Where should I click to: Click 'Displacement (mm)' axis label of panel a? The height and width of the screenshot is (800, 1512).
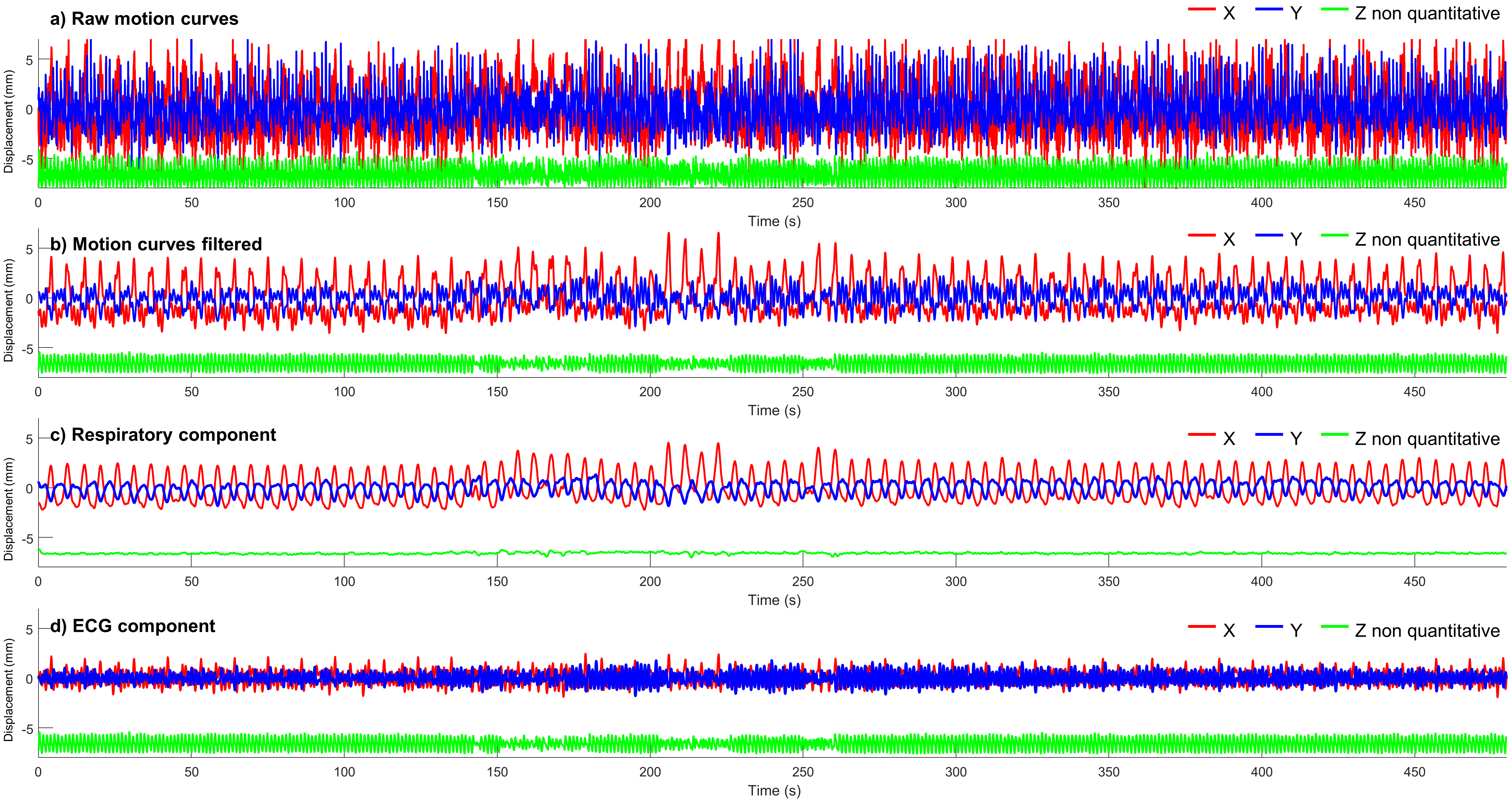[x=8, y=121]
